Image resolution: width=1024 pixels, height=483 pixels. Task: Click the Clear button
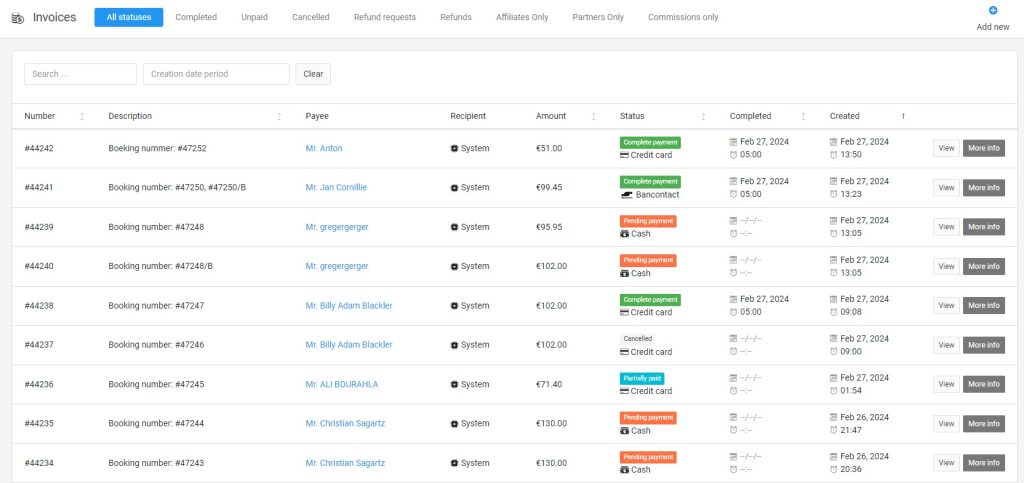313,74
